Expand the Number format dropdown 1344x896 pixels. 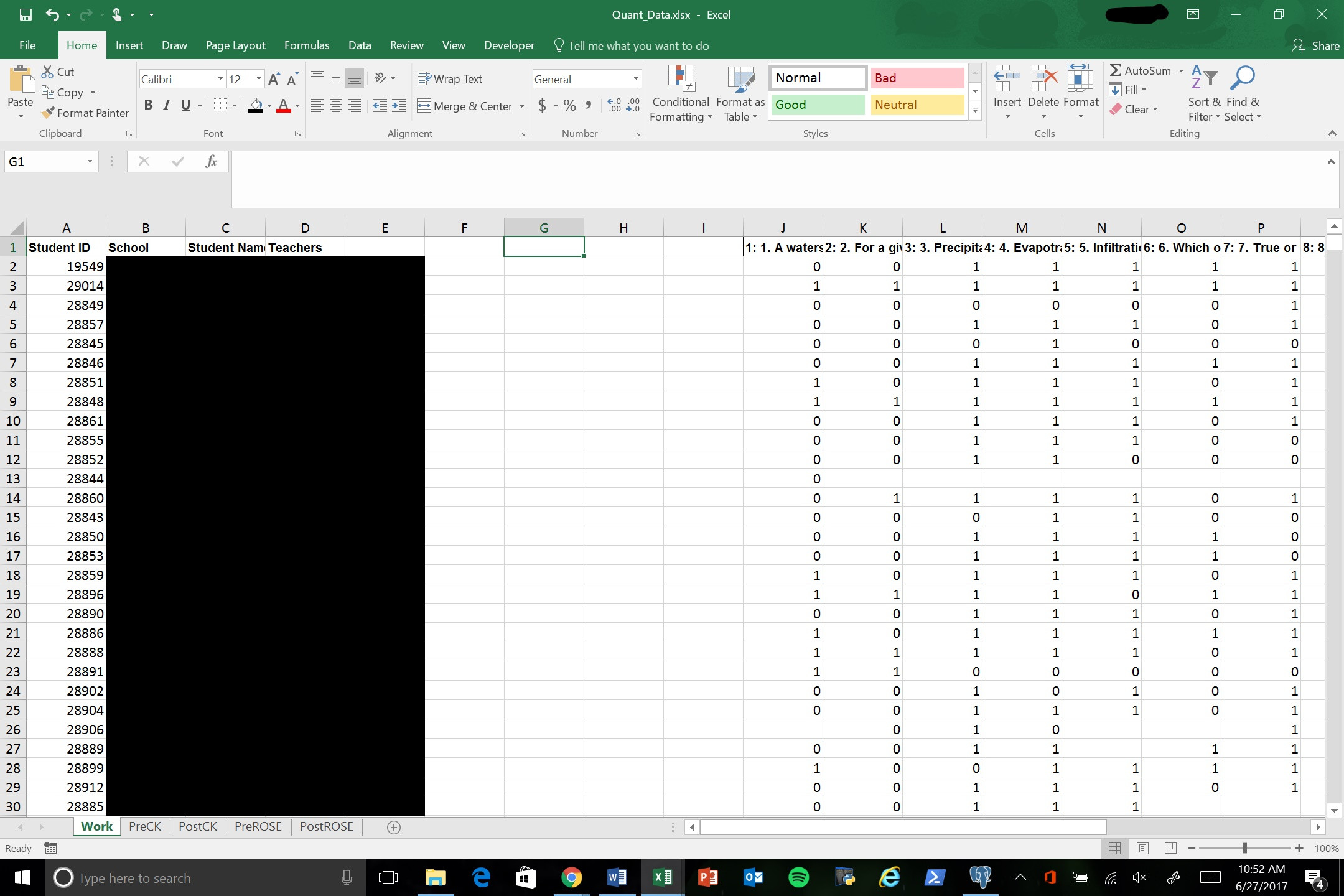click(x=631, y=79)
